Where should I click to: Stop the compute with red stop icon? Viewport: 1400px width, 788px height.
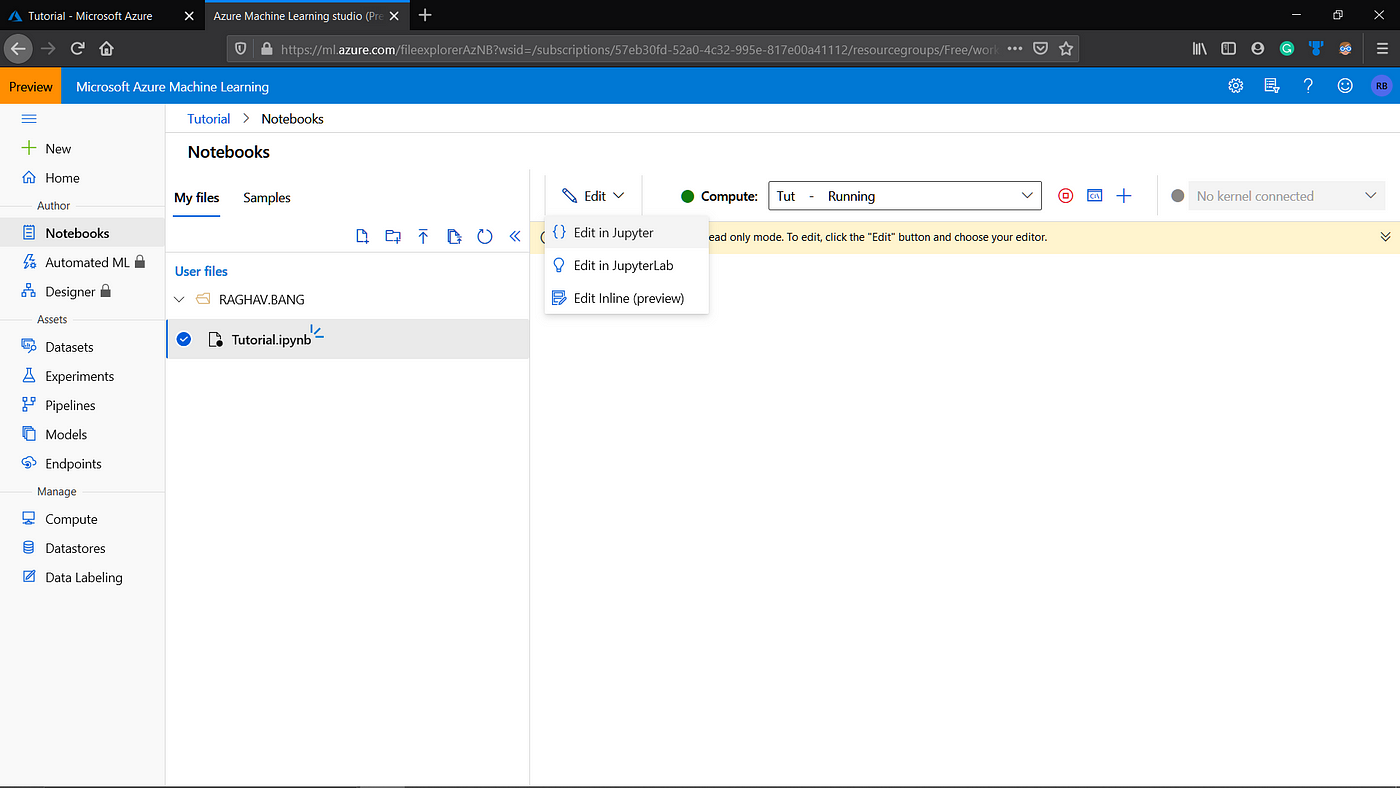click(x=1066, y=196)
